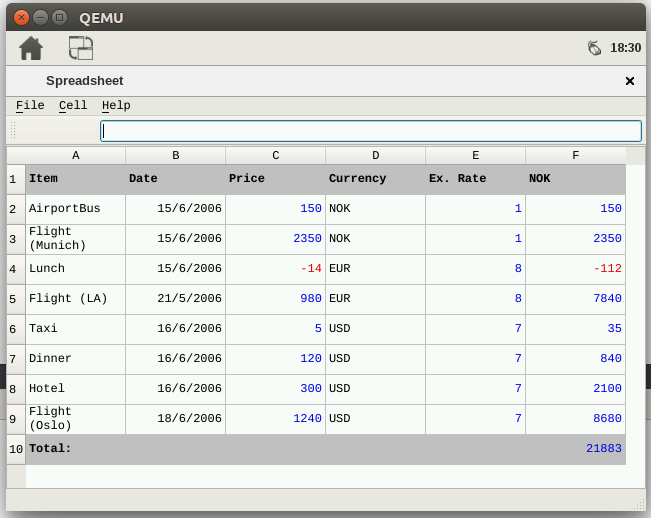Focus the cell formula input field
Viewport: 651px width, 518px height.
pos(370,131)
